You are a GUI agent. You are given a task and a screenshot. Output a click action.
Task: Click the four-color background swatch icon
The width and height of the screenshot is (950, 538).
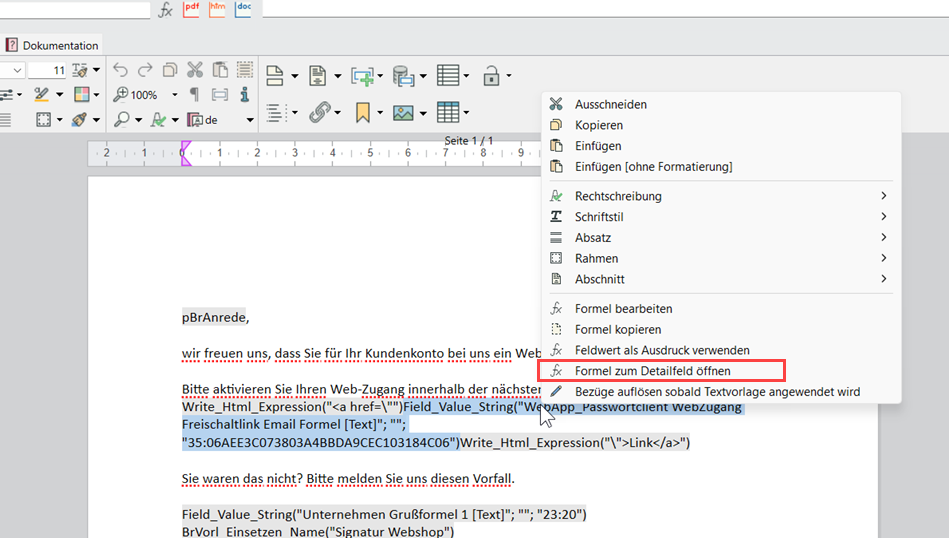pos(81,95)
